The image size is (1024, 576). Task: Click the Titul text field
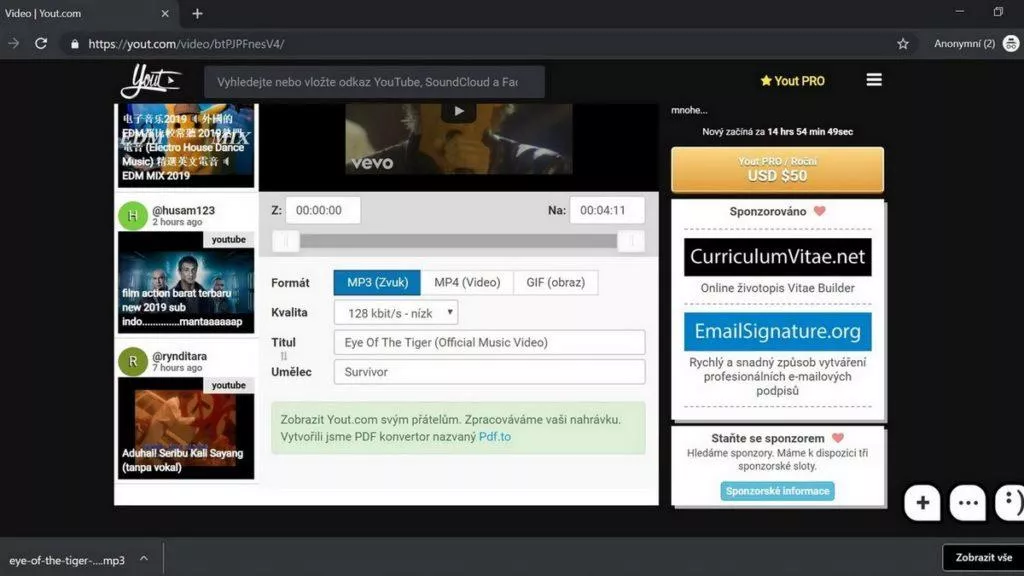tap(489, 342)
